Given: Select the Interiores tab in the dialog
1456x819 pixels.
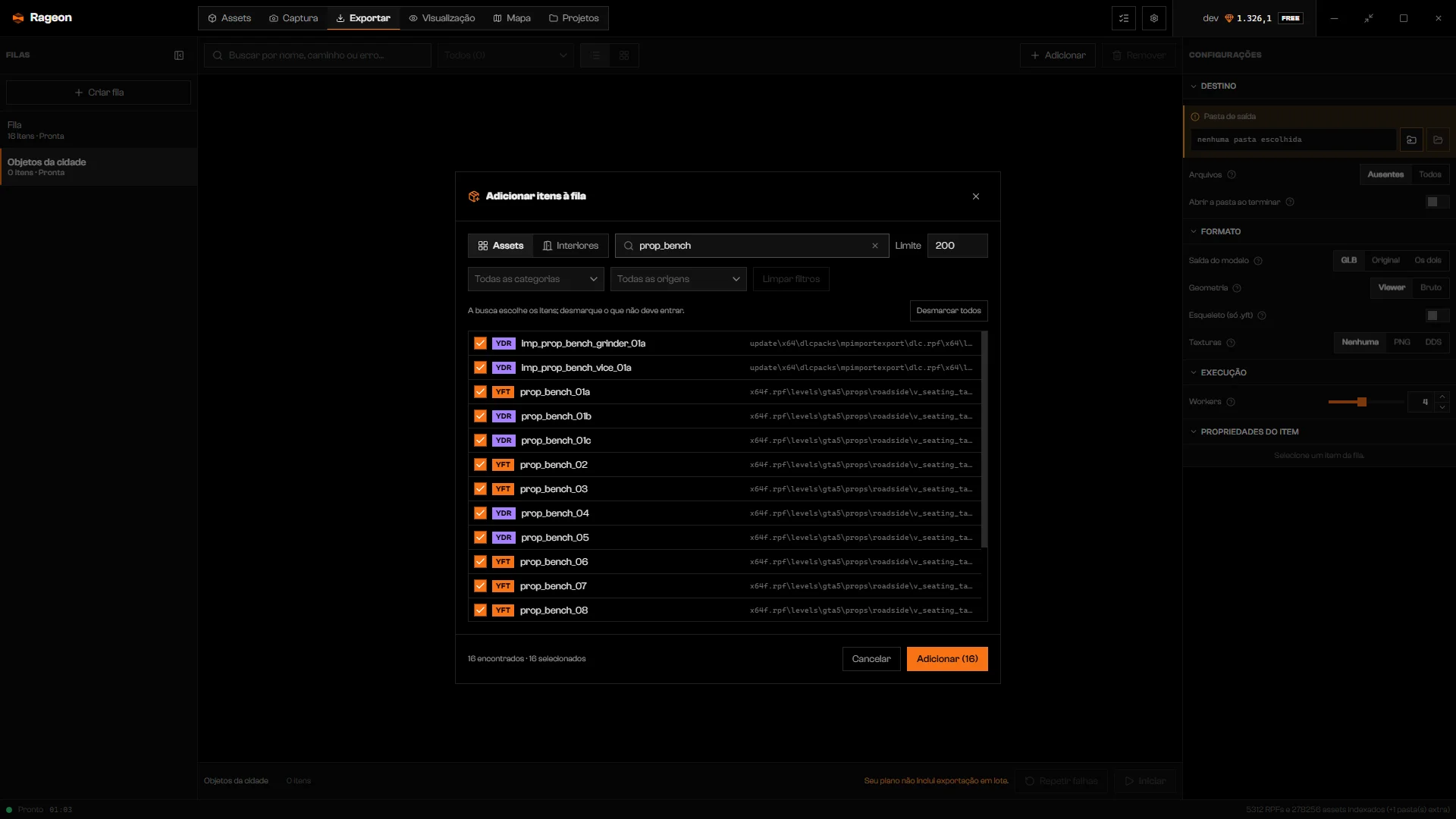Looking at the screenshot, I should pos(571,246).
